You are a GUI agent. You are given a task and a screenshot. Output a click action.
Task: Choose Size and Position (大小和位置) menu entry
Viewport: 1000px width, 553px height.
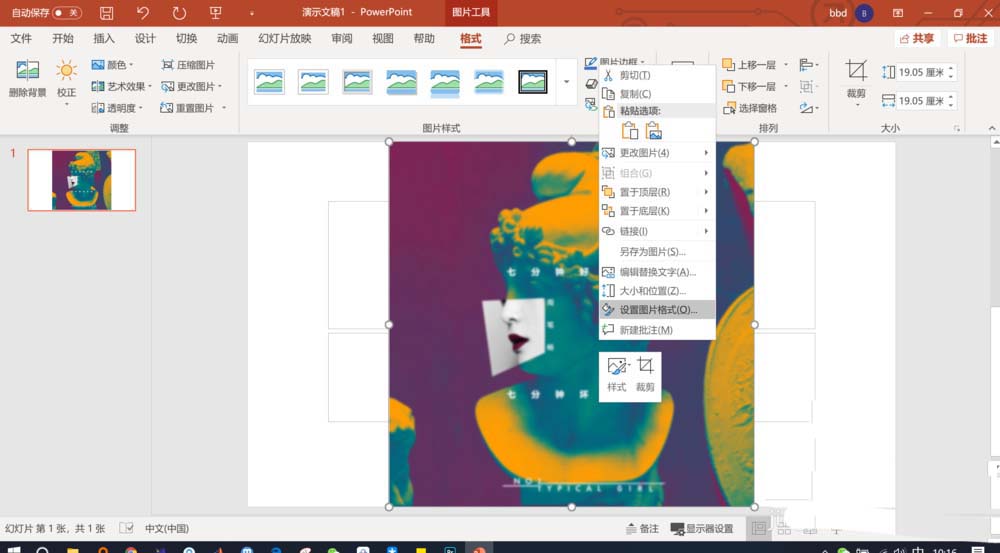(x=657, y=291)
